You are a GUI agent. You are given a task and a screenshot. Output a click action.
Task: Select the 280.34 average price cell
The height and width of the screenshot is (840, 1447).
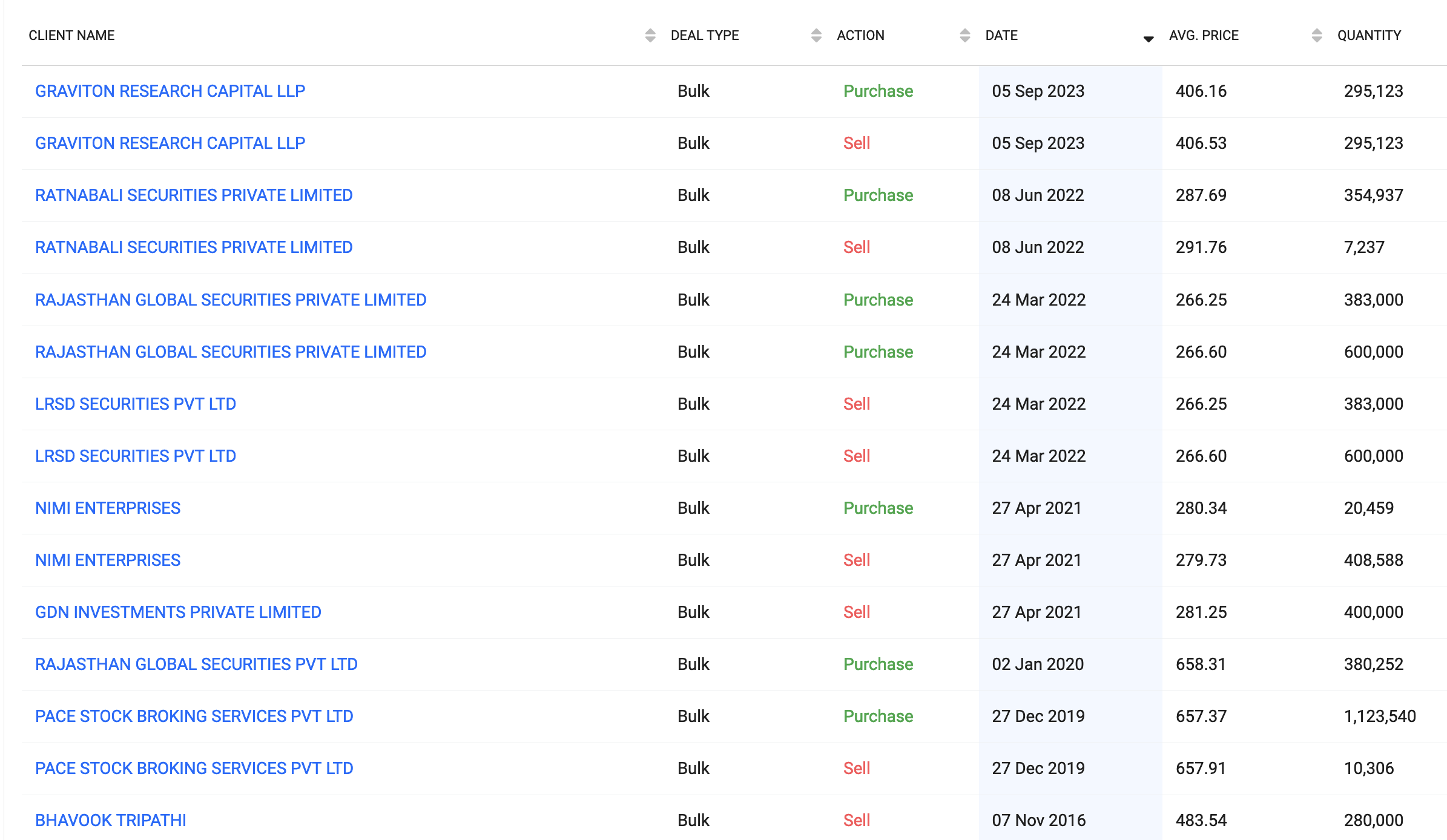pyautogui.click(x=1201, y=508)
